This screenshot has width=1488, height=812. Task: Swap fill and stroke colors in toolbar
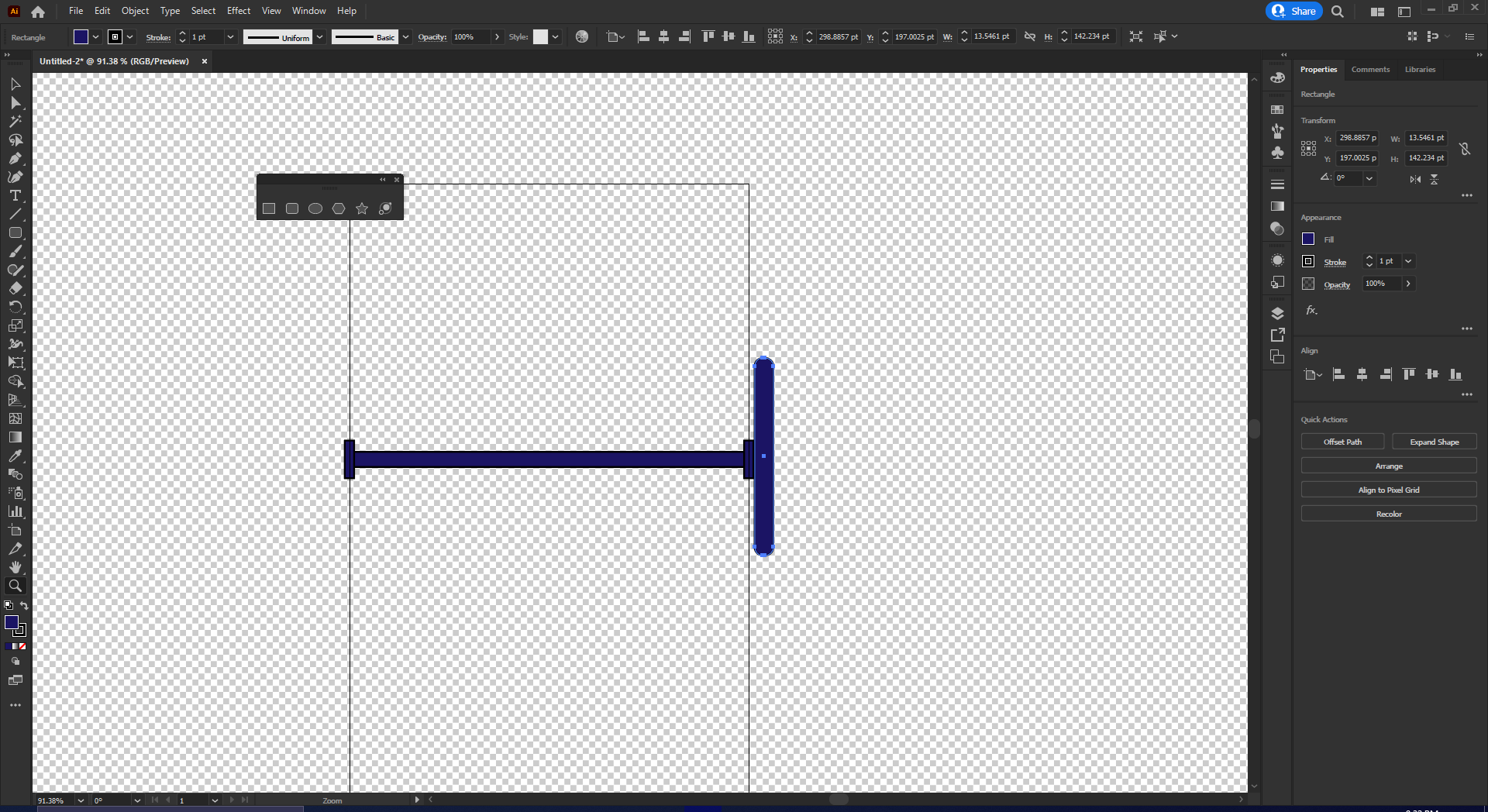point(24,606)
